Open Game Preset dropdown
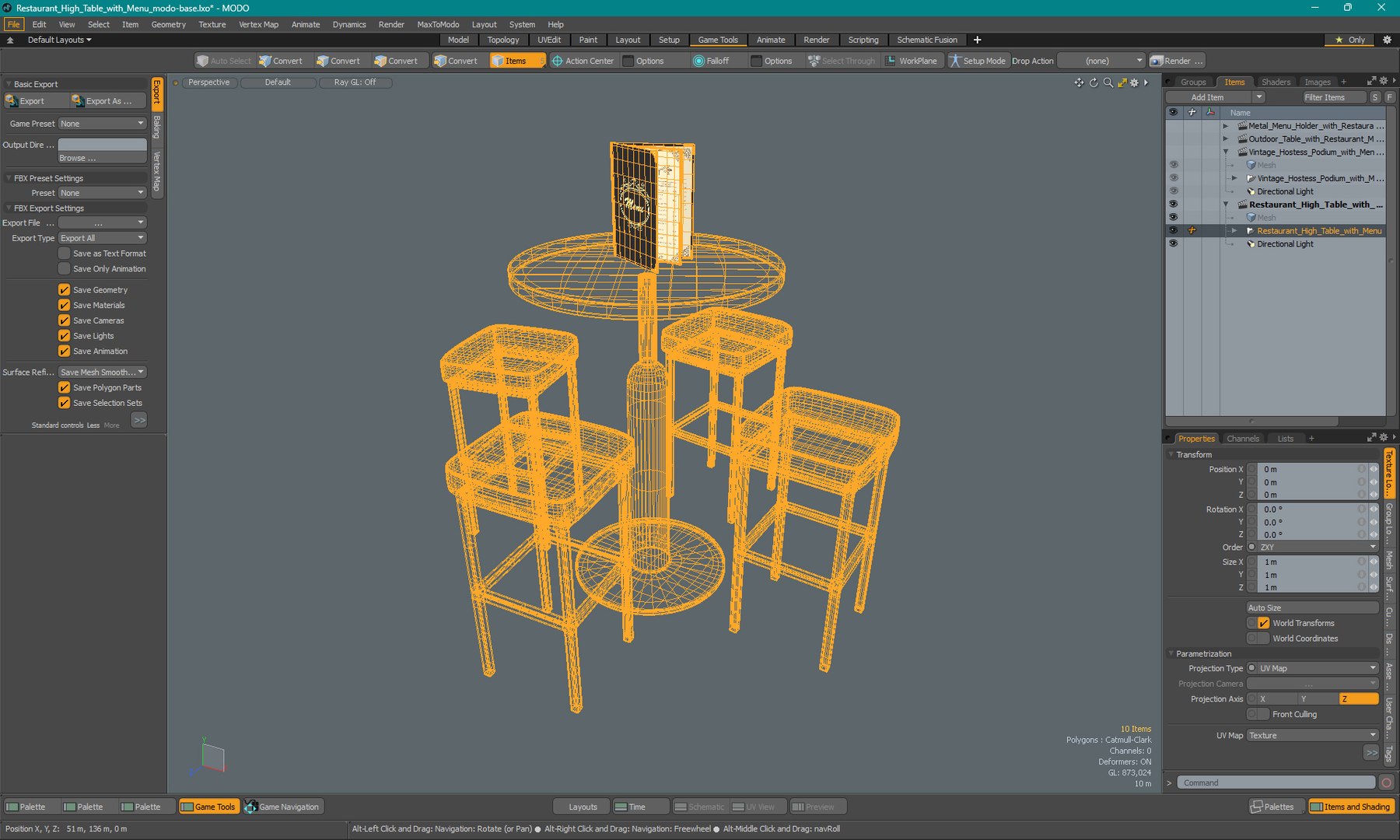Screen dimensions: 1400x840 point(103,124)
